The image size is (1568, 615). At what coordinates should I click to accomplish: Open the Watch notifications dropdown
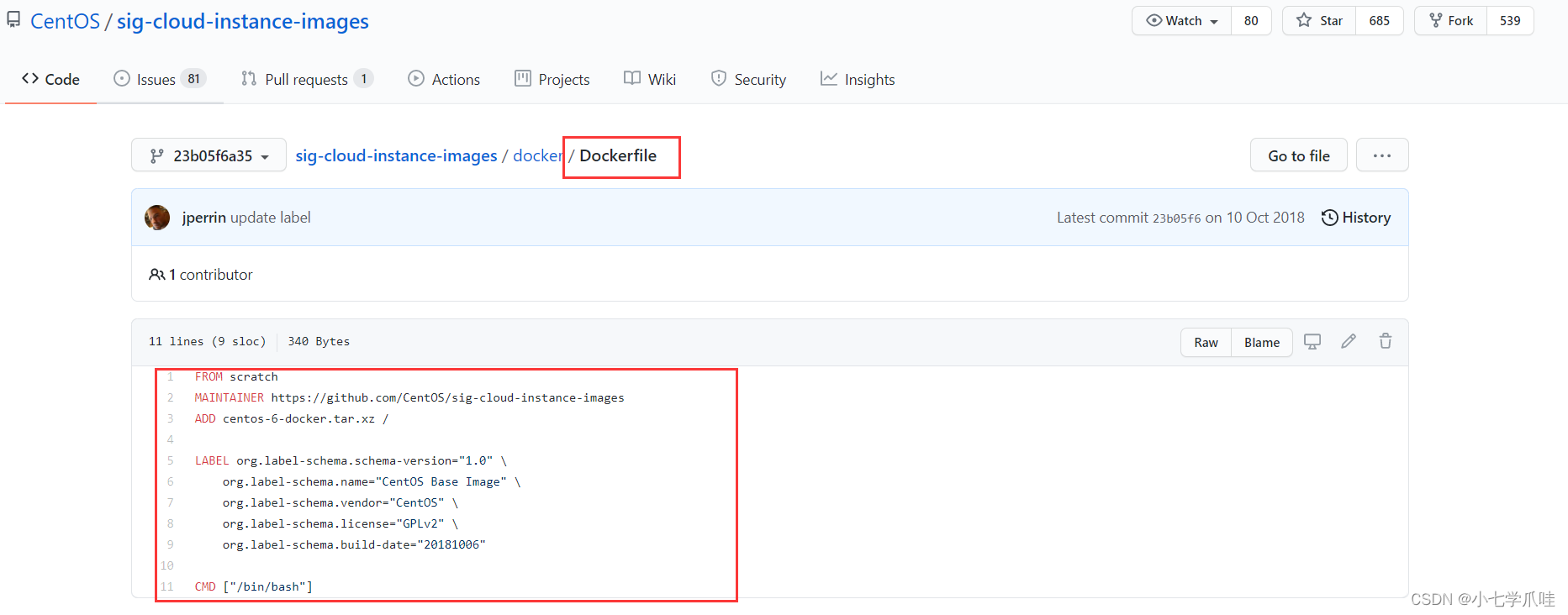1182,21
